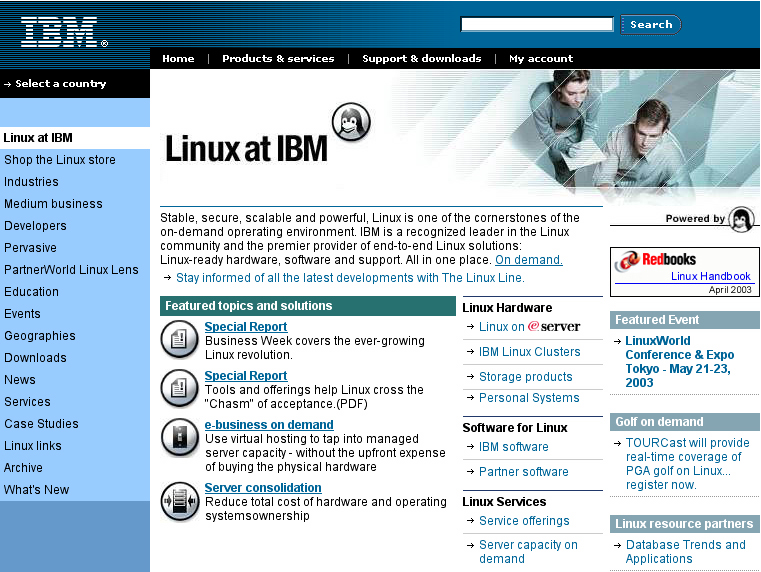
Task: Open PartnerWorld Linux Lens in sidebar
Action: point(71,270)
